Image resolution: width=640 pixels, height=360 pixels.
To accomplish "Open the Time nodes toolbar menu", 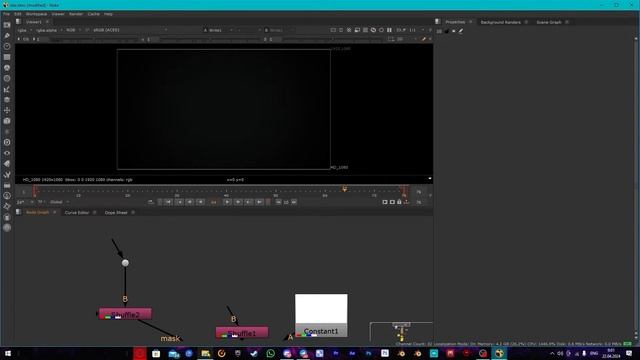I will point(7,46).
